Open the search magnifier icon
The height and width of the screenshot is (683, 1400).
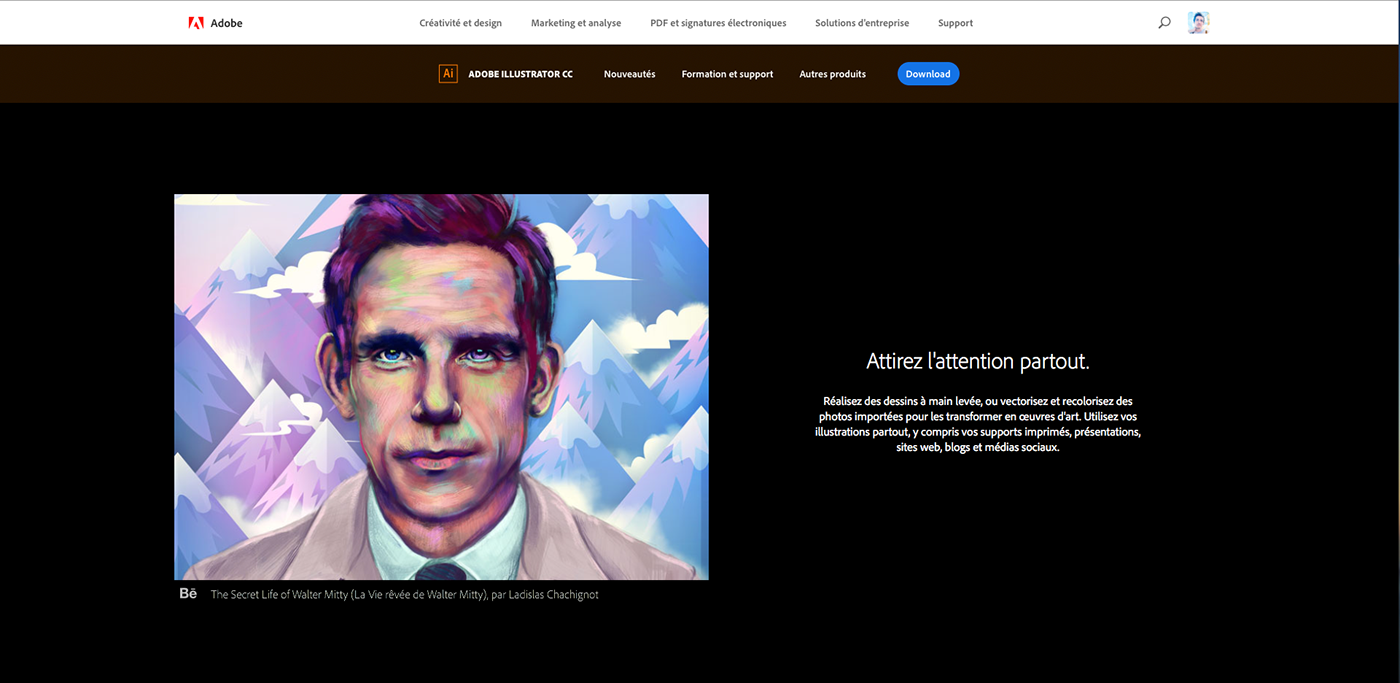[x=1164, y=22]
